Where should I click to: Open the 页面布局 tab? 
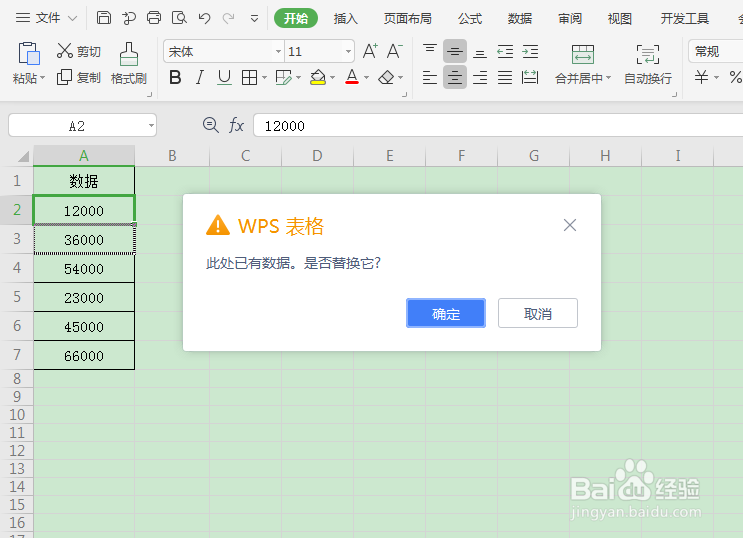tap(408, 18)
